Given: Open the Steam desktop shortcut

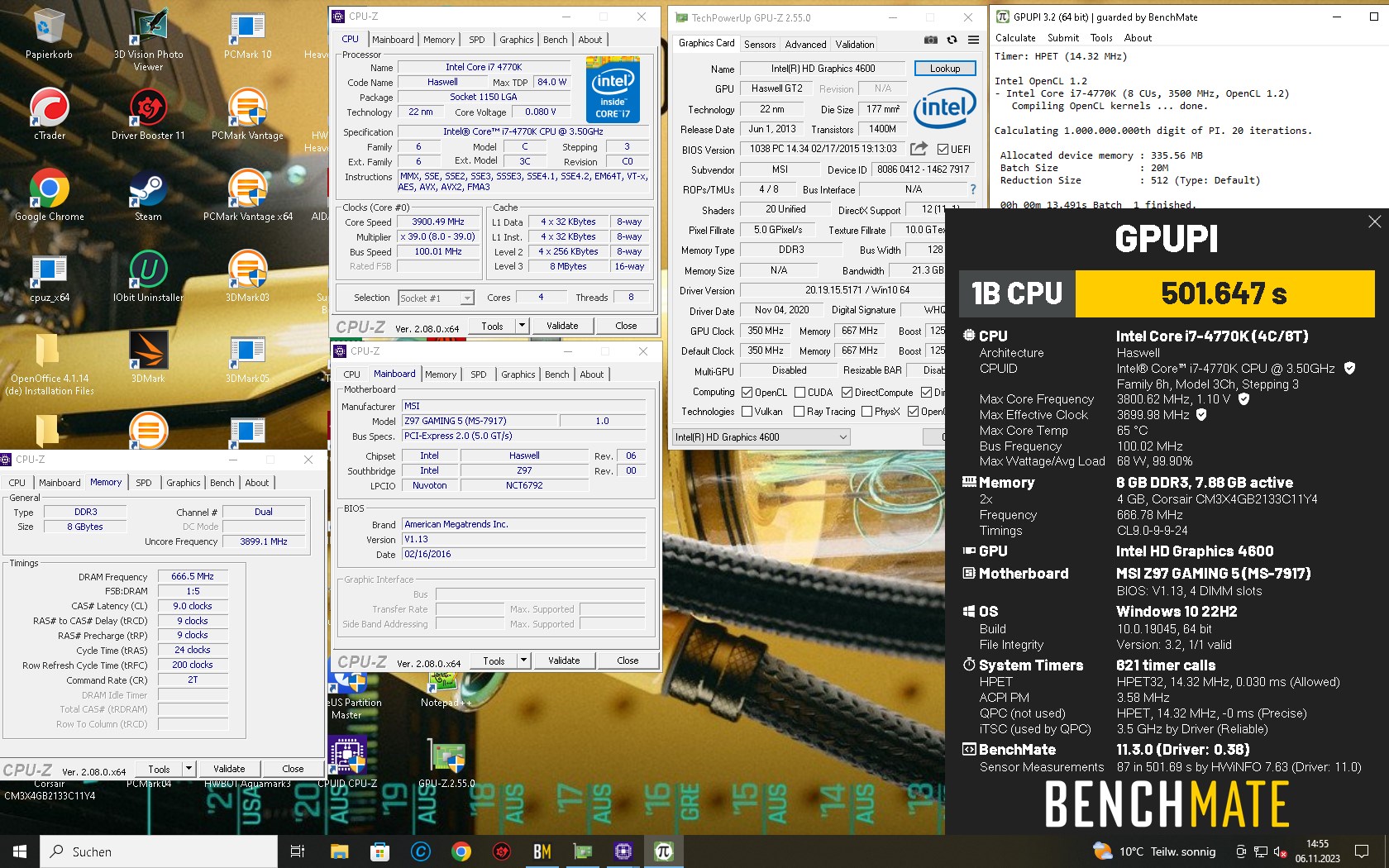Looking at the screenshot, I should [x=148, y=195].
